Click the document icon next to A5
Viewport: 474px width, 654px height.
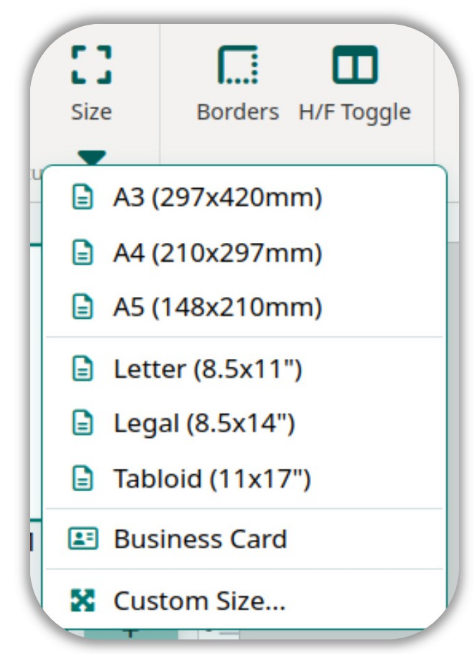coord(83,307)
